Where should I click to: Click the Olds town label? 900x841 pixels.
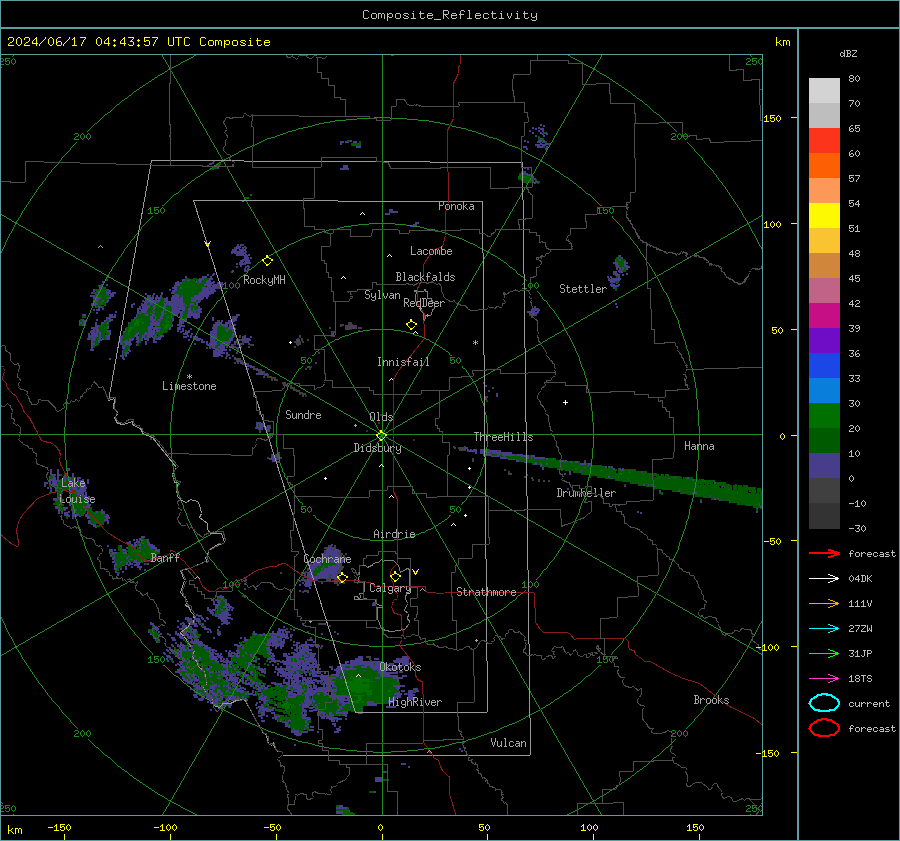click(381, 417)
